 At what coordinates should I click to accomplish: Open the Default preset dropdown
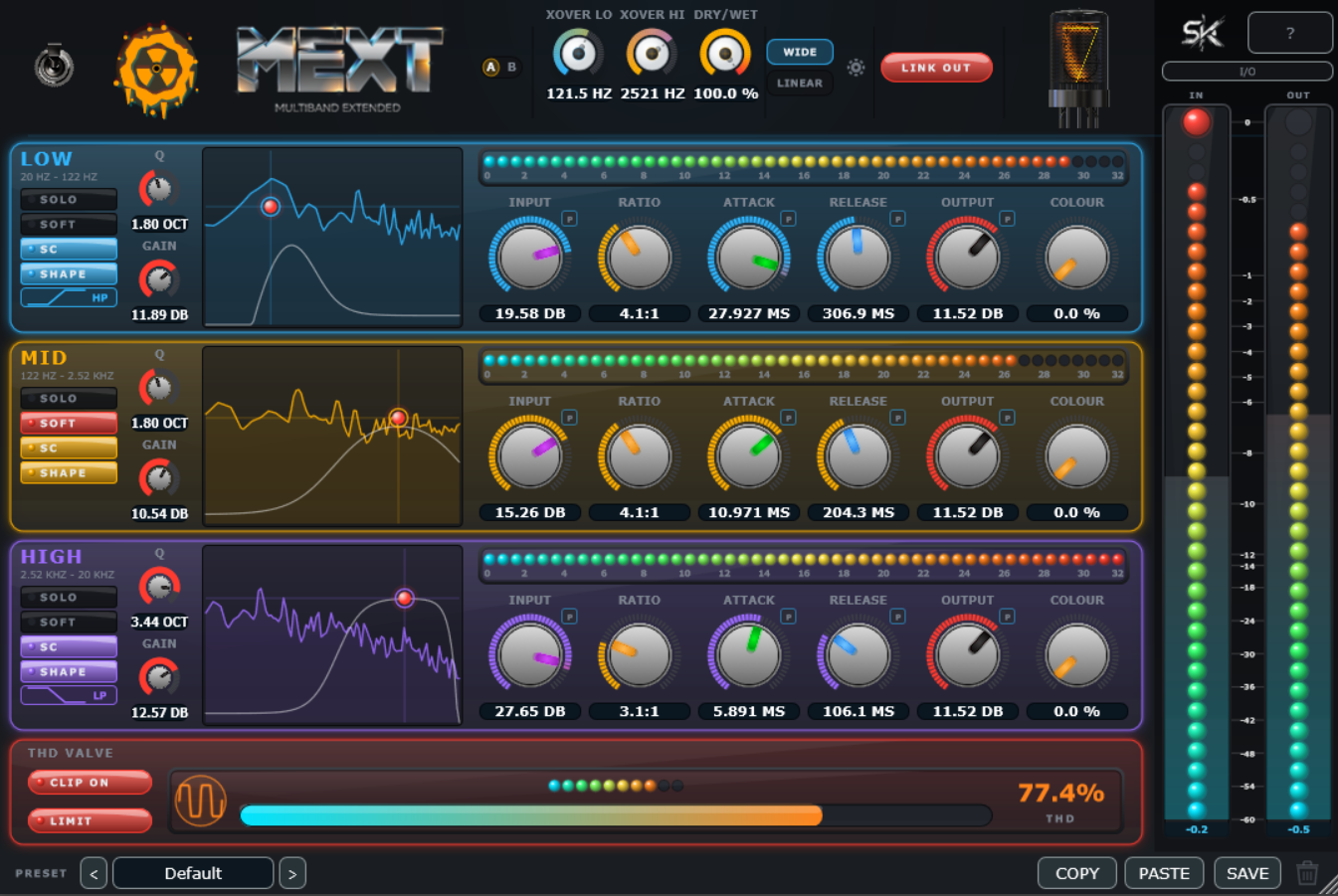[x=193, y=873]
